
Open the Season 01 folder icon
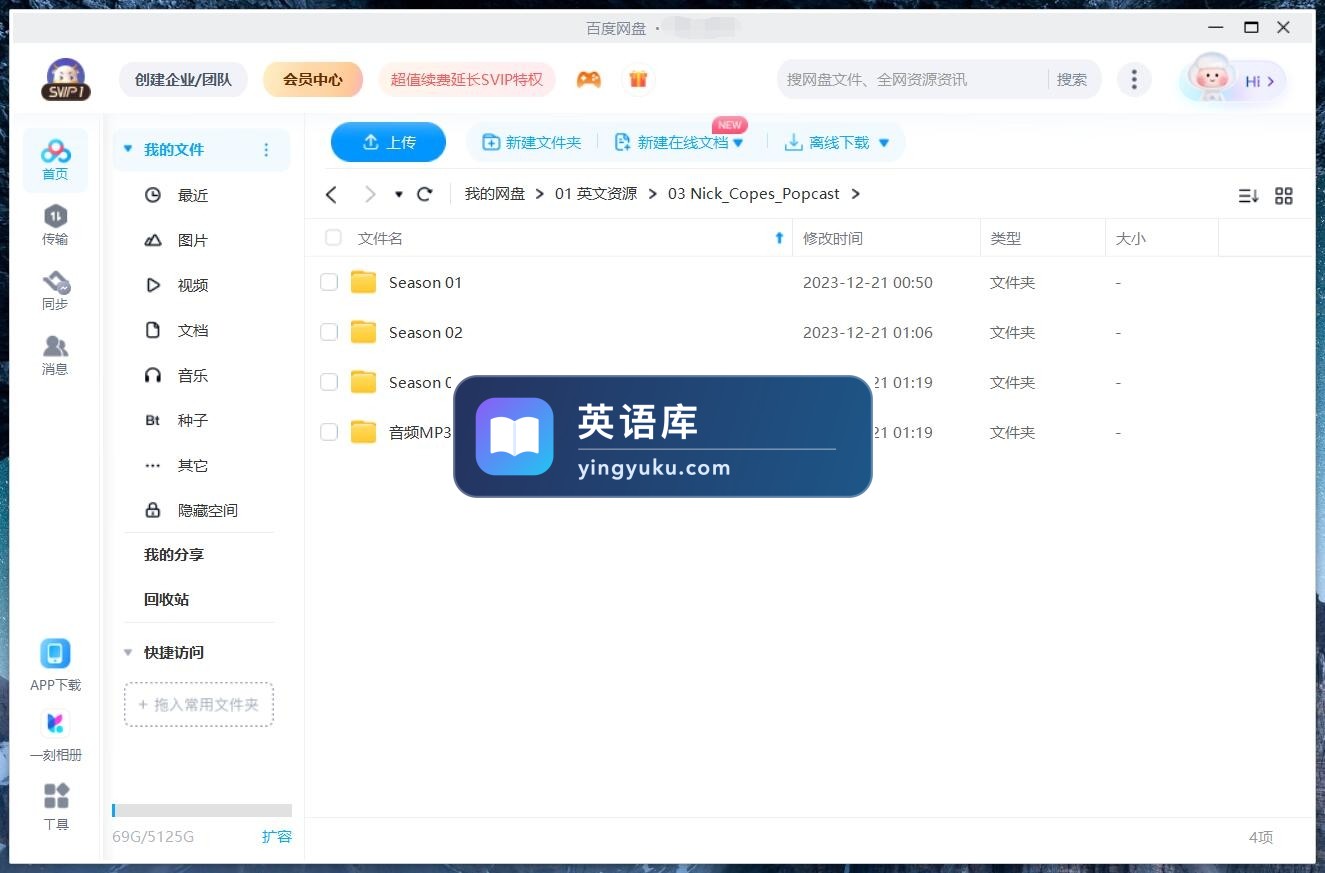tap(364, 282)
